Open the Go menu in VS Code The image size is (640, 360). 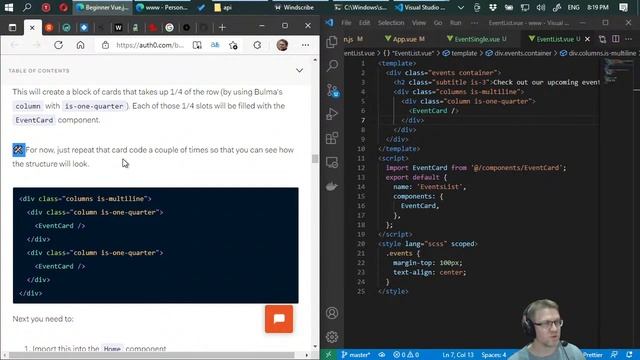[438, 23]
